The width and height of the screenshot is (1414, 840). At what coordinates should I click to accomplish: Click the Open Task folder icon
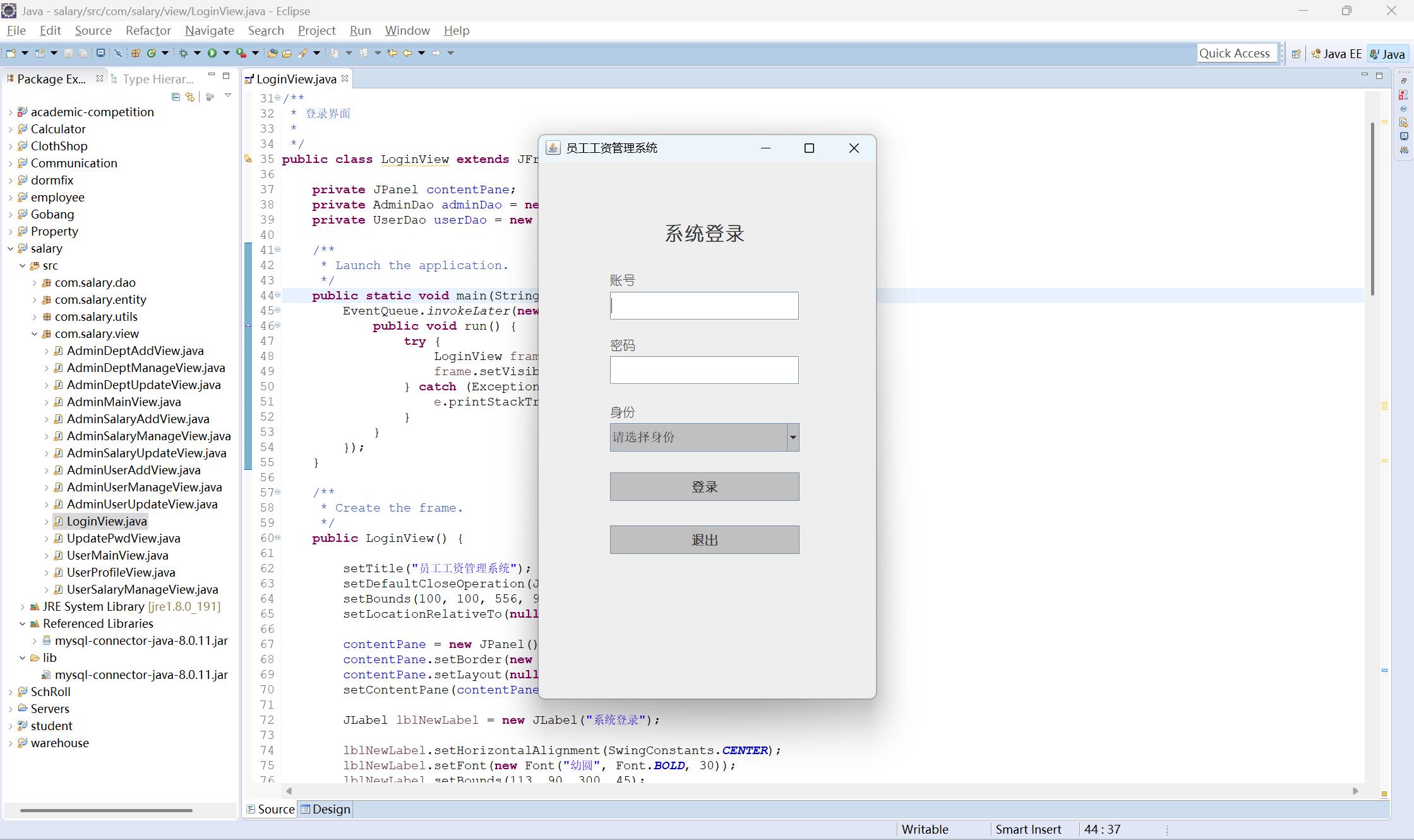(x=287, y=53)
